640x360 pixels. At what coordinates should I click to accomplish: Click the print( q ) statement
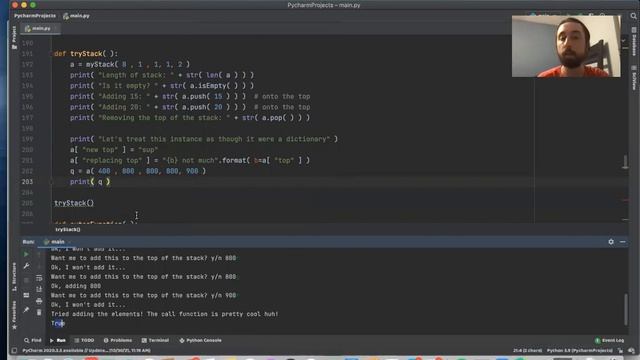(90, 182)
